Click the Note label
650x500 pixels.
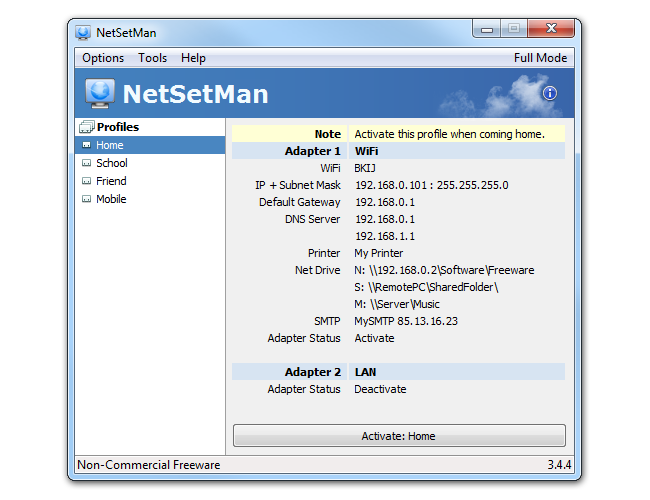tap(327, 134)
